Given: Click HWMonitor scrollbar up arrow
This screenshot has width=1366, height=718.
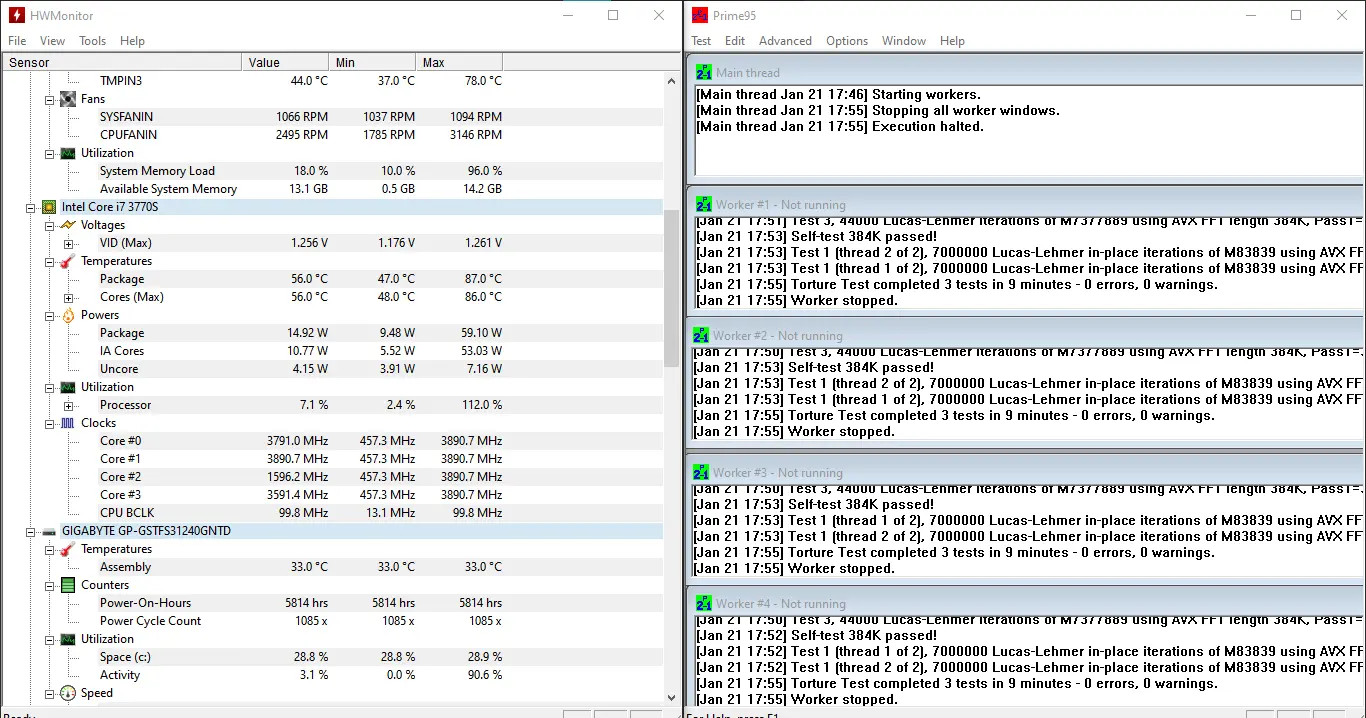Looking at the screenshot, I should click(672, 80).
